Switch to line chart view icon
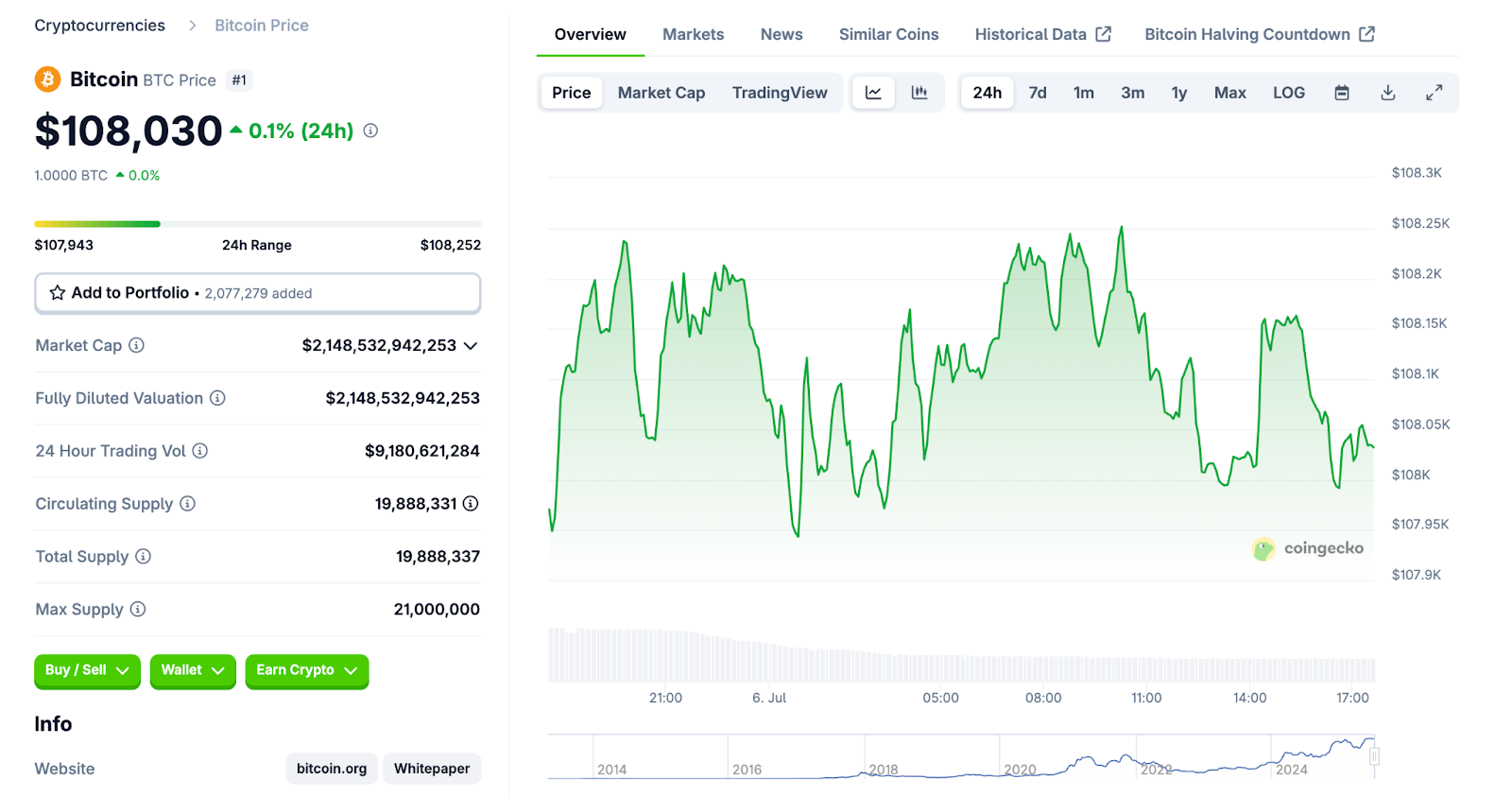 (x=873, y=93)
